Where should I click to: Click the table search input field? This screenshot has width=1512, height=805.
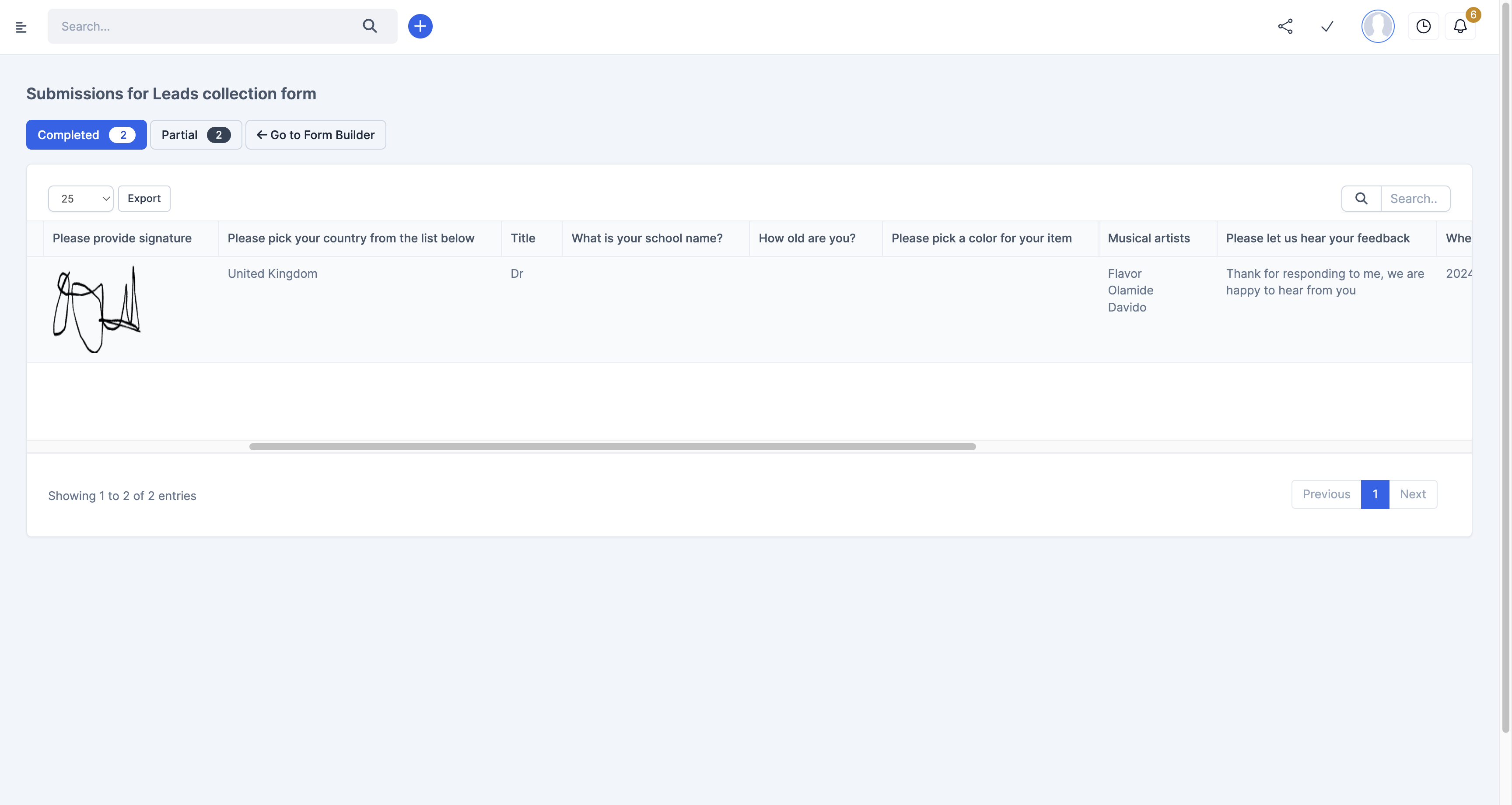(1416, 199)
